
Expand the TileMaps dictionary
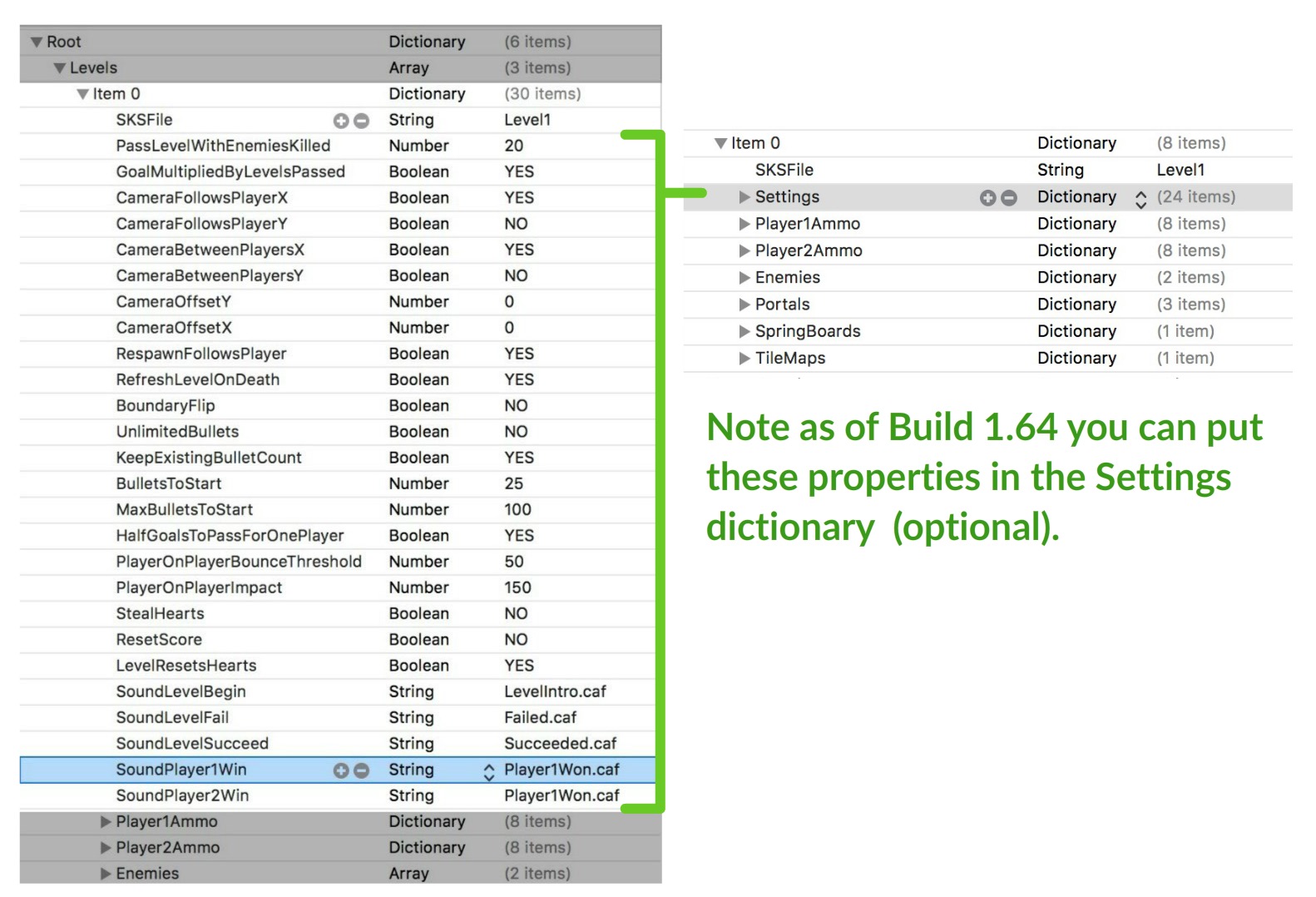point(745,359)
